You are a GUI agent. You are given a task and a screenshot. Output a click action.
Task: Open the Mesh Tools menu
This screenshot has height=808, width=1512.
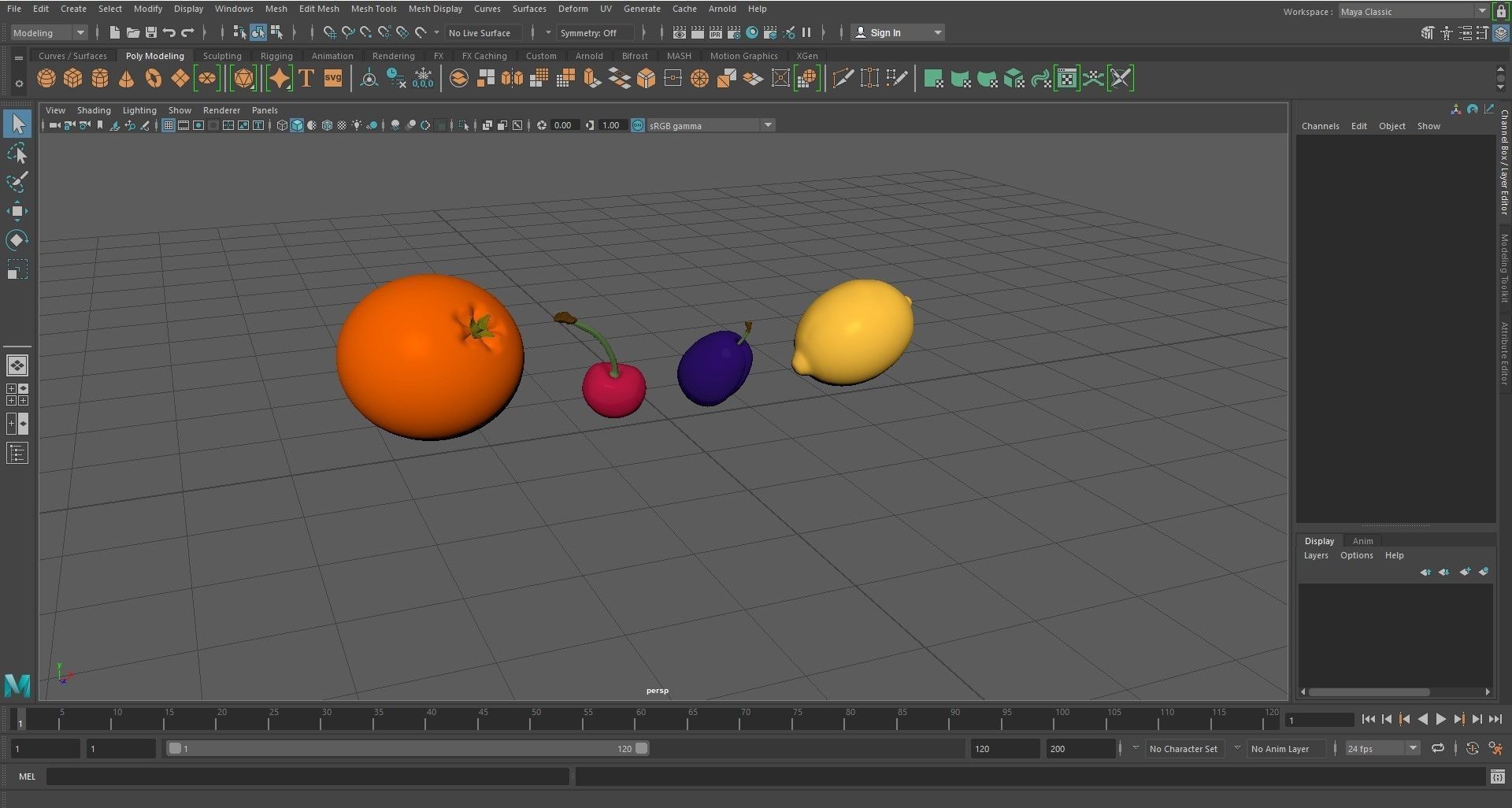pos(373,9)
